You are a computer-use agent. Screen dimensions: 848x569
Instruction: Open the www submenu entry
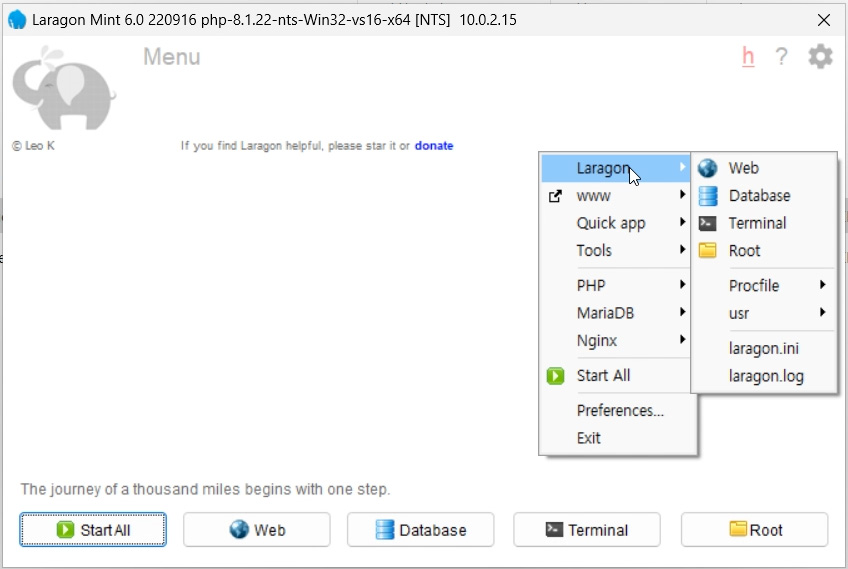coord(615,196)
